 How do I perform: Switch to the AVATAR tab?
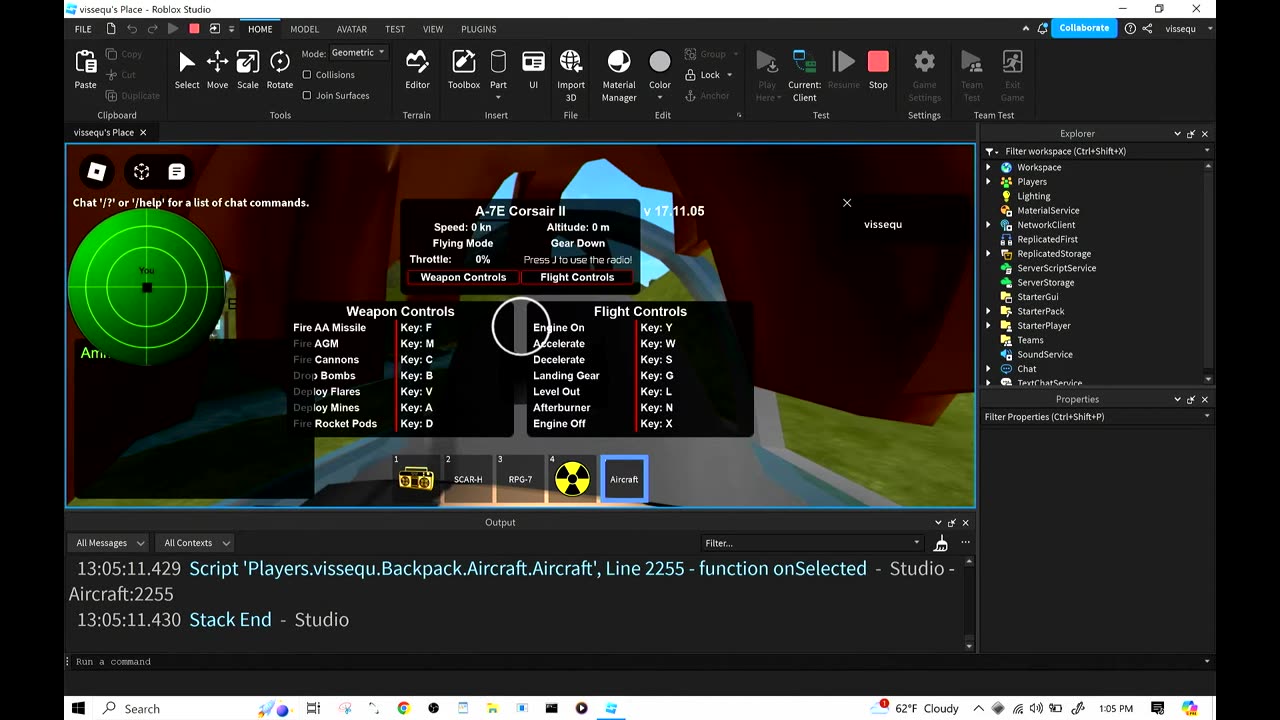tap(351, 29)
